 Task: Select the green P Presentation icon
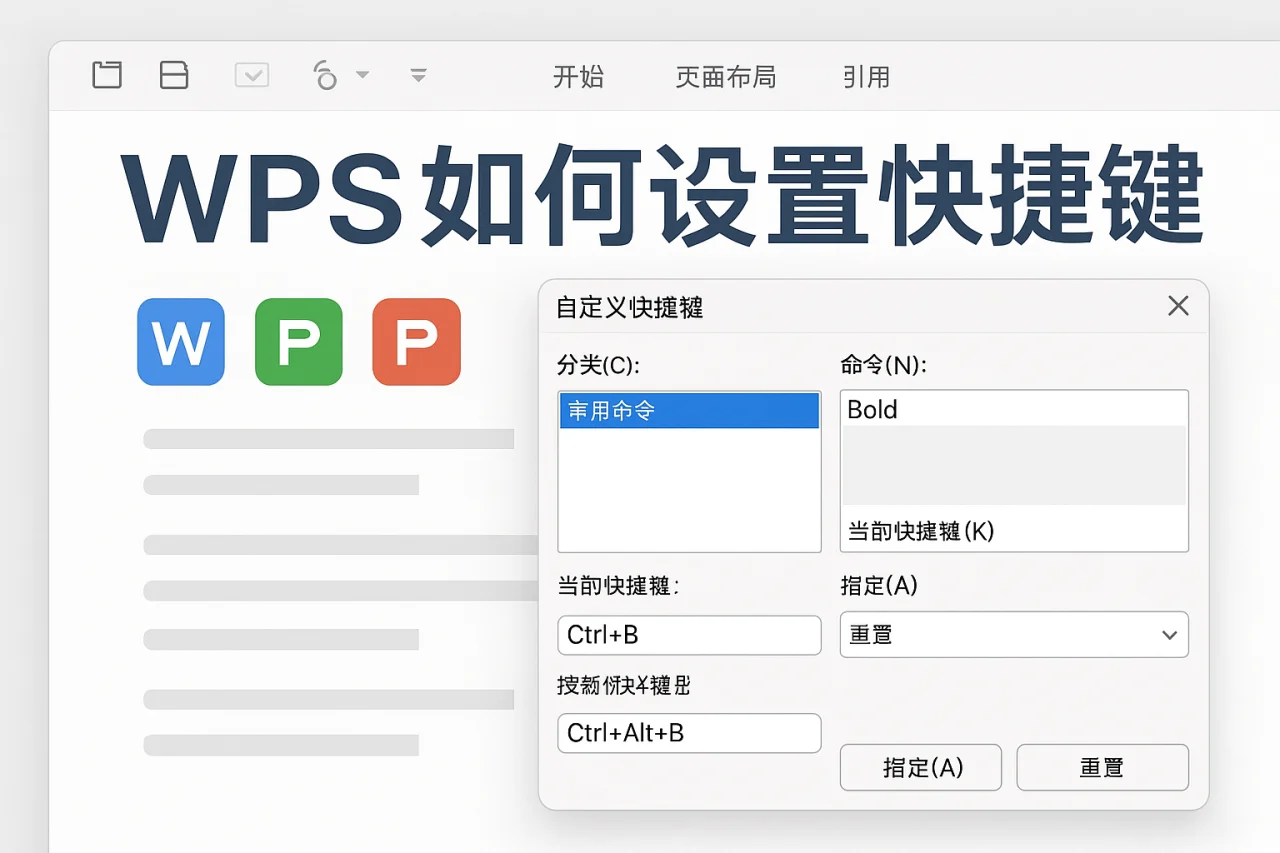coord(298,342)
